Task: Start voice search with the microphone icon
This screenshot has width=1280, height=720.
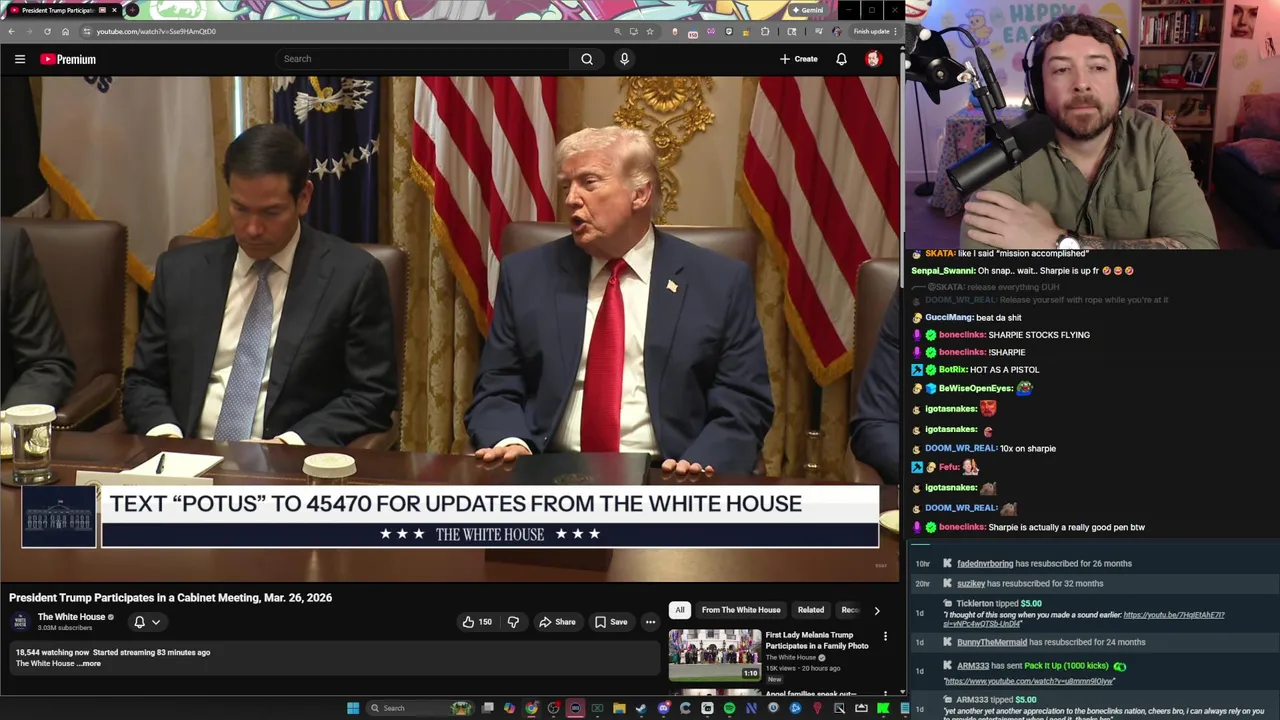Action: [624, 59]
